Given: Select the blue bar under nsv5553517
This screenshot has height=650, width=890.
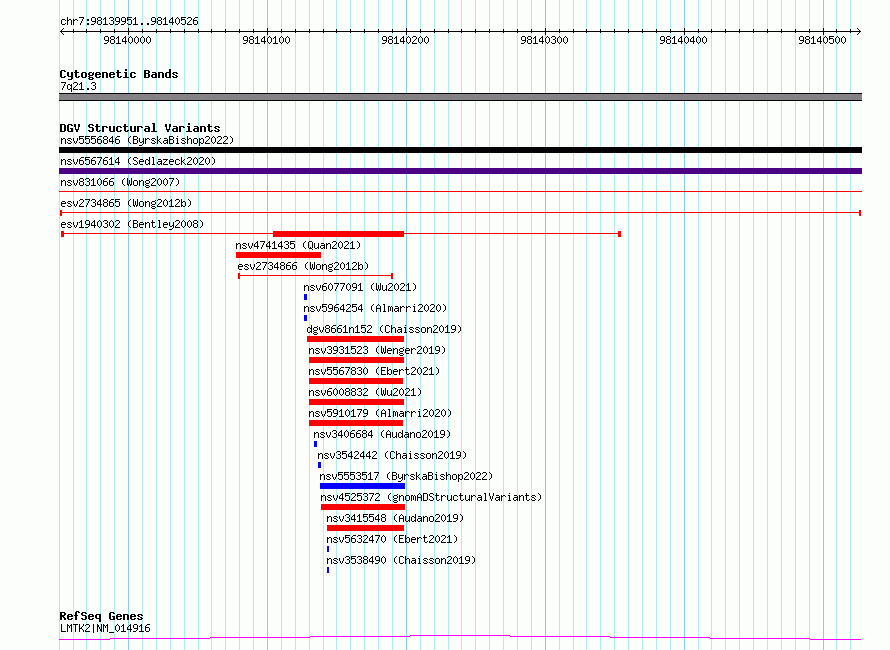Looking at the screenshot, I should tap(362, 486).
